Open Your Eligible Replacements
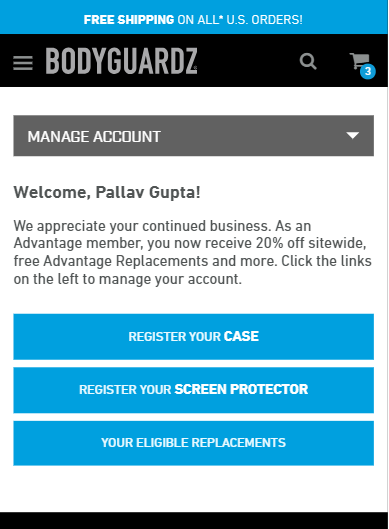 coord(194,443)
